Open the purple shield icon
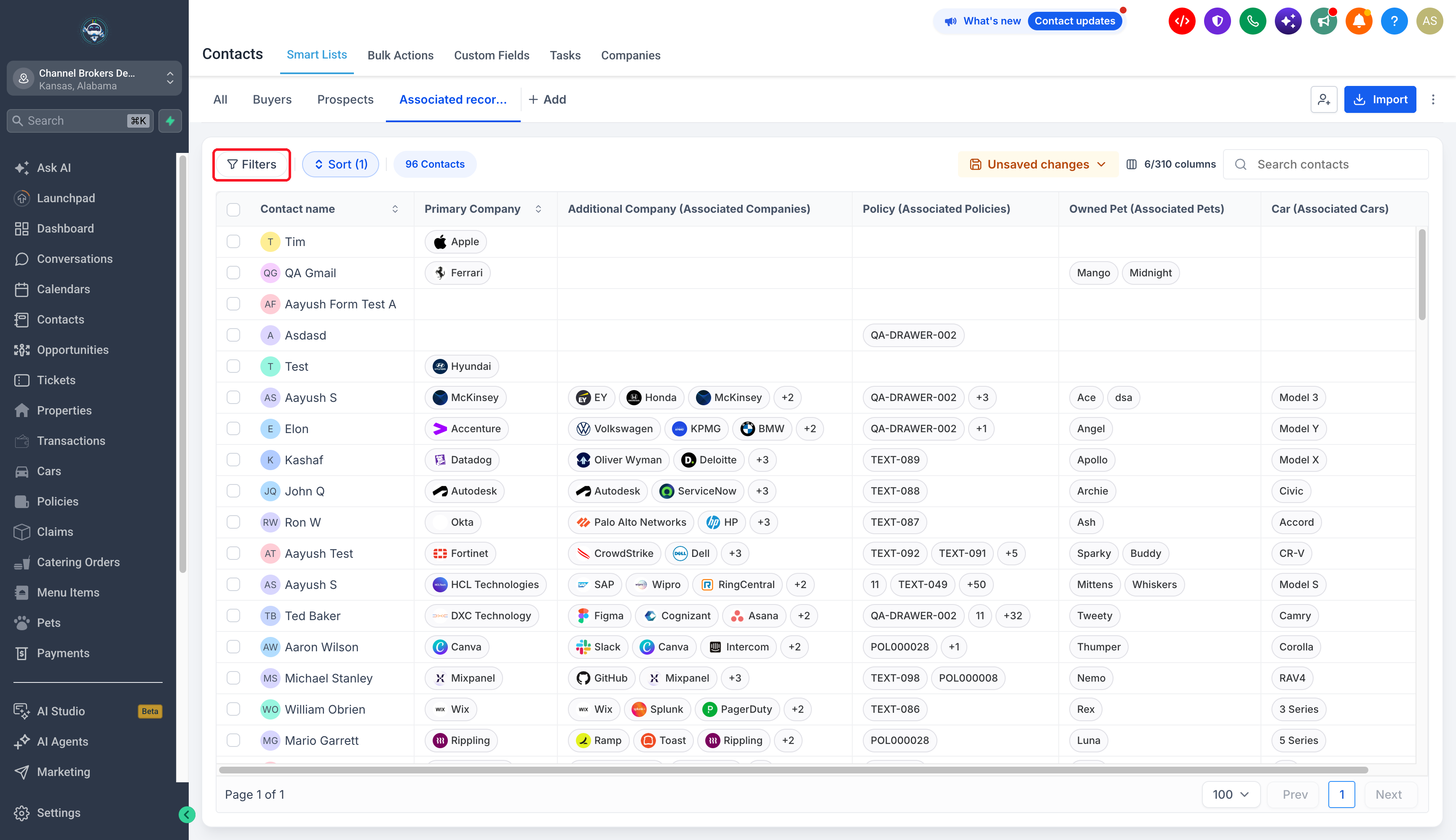Image resolution: width=1456 pixels, height=840 pixels. click(1217, 21)
